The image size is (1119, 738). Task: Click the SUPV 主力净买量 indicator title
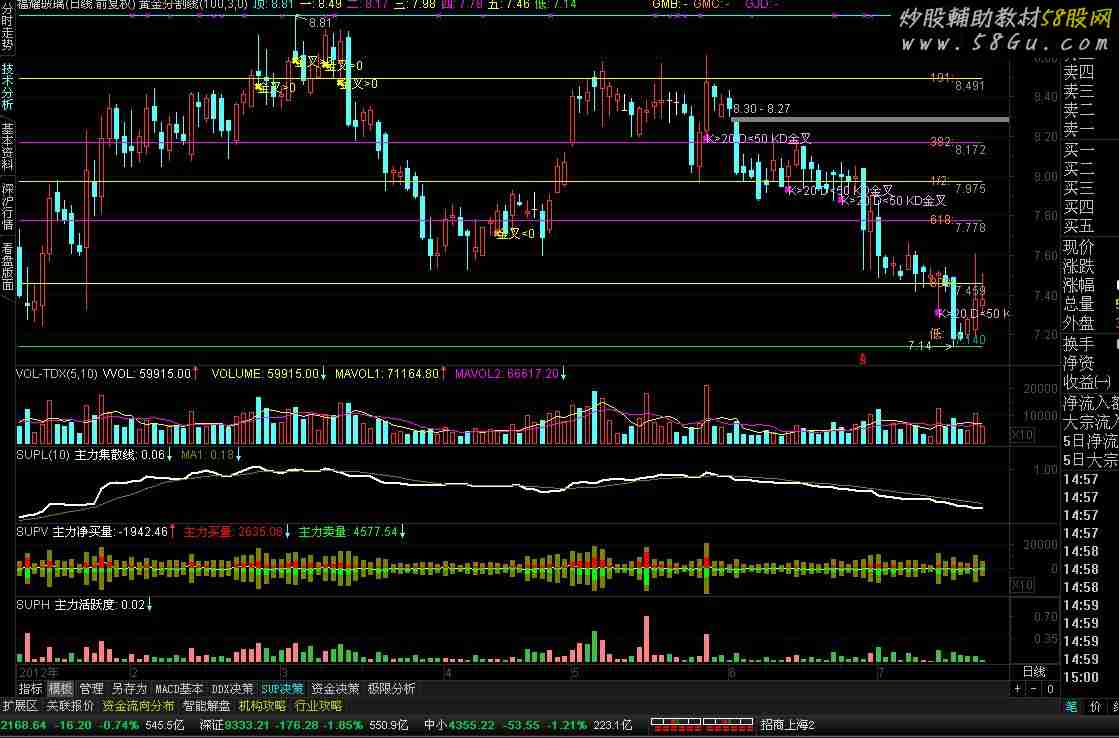pyautogui.click(x=96, y=532)
